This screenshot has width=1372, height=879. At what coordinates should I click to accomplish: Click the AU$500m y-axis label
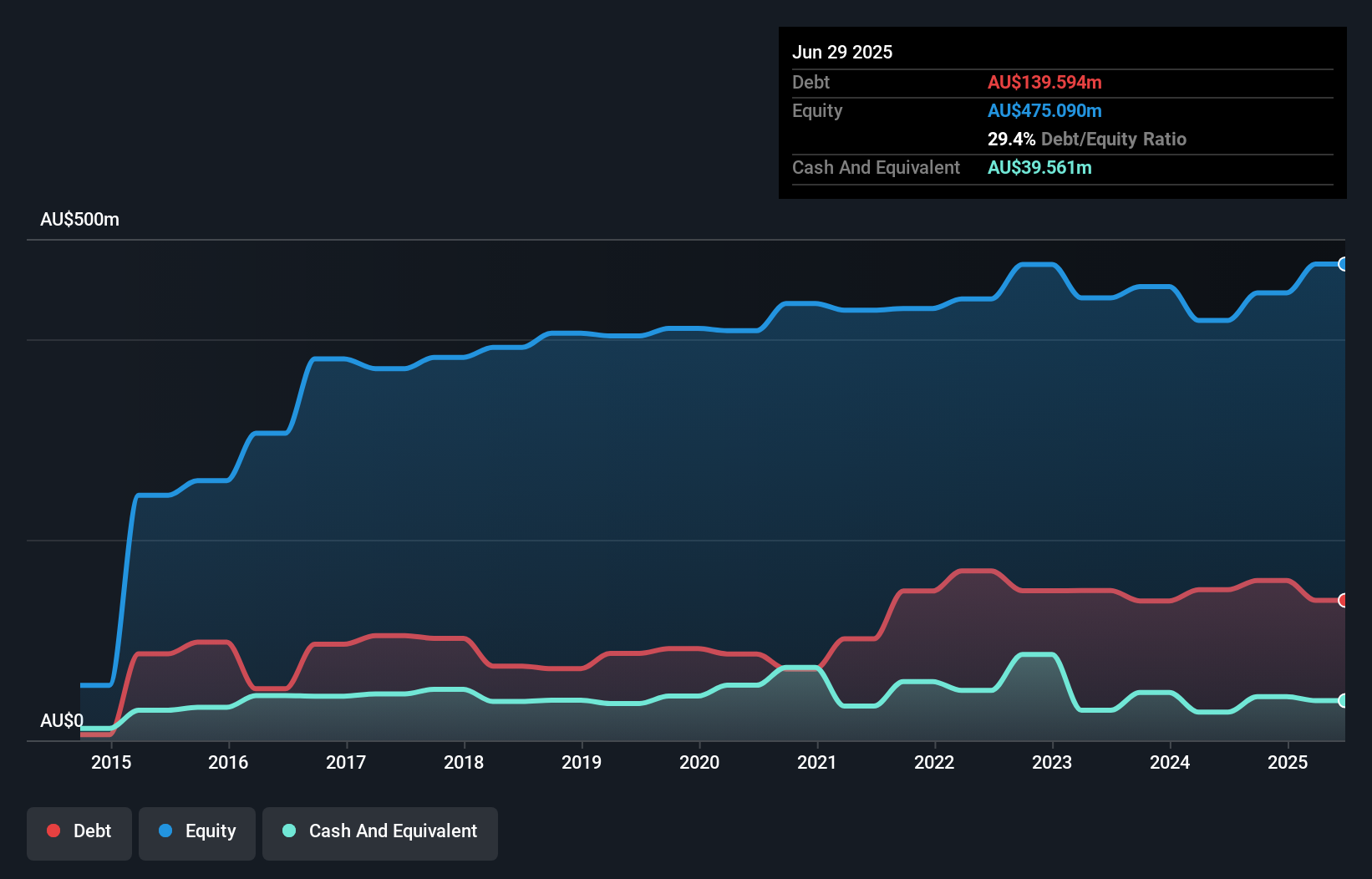79,219
